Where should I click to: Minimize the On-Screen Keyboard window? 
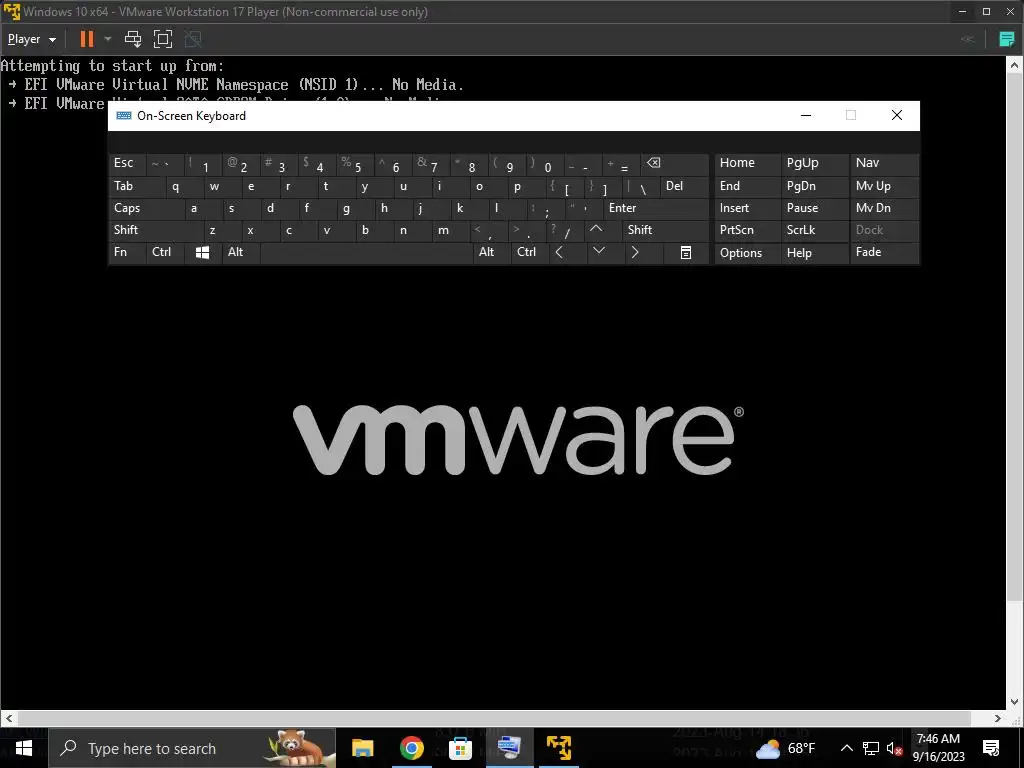[x=806, y=116]
